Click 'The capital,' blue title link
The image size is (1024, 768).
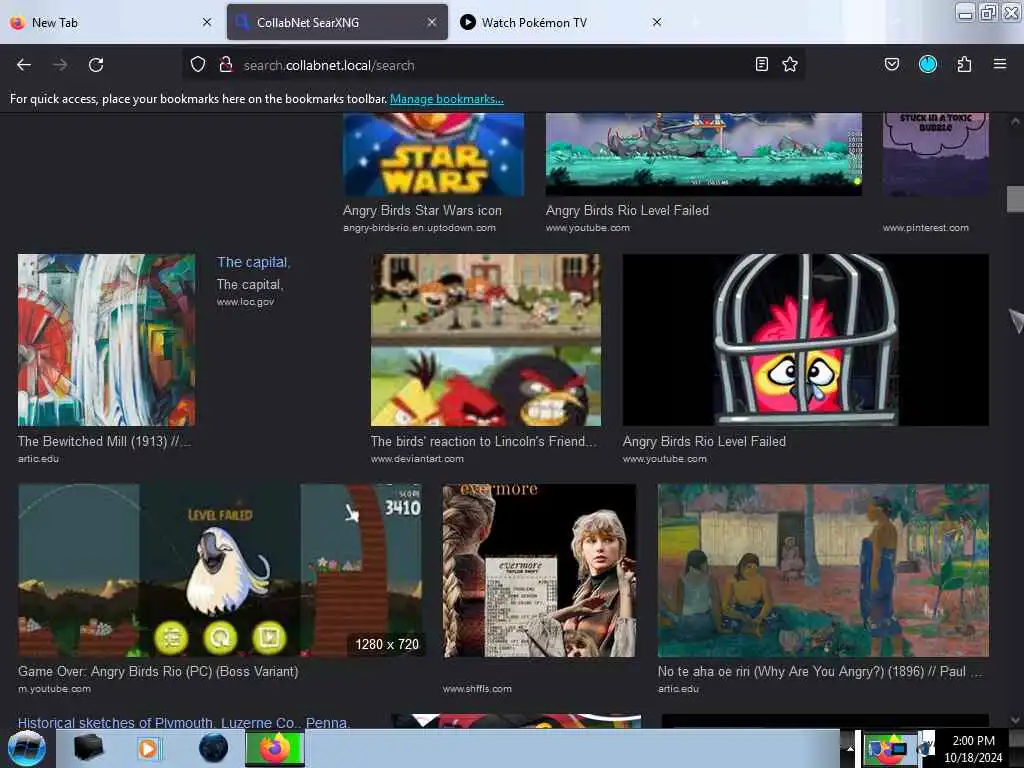[253, 263]
